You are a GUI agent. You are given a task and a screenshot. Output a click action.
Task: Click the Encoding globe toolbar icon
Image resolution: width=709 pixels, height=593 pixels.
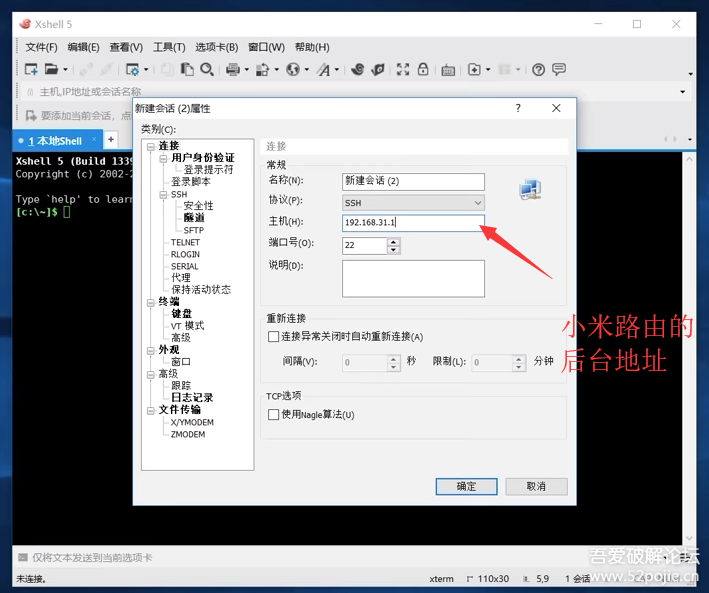[293, 69]
